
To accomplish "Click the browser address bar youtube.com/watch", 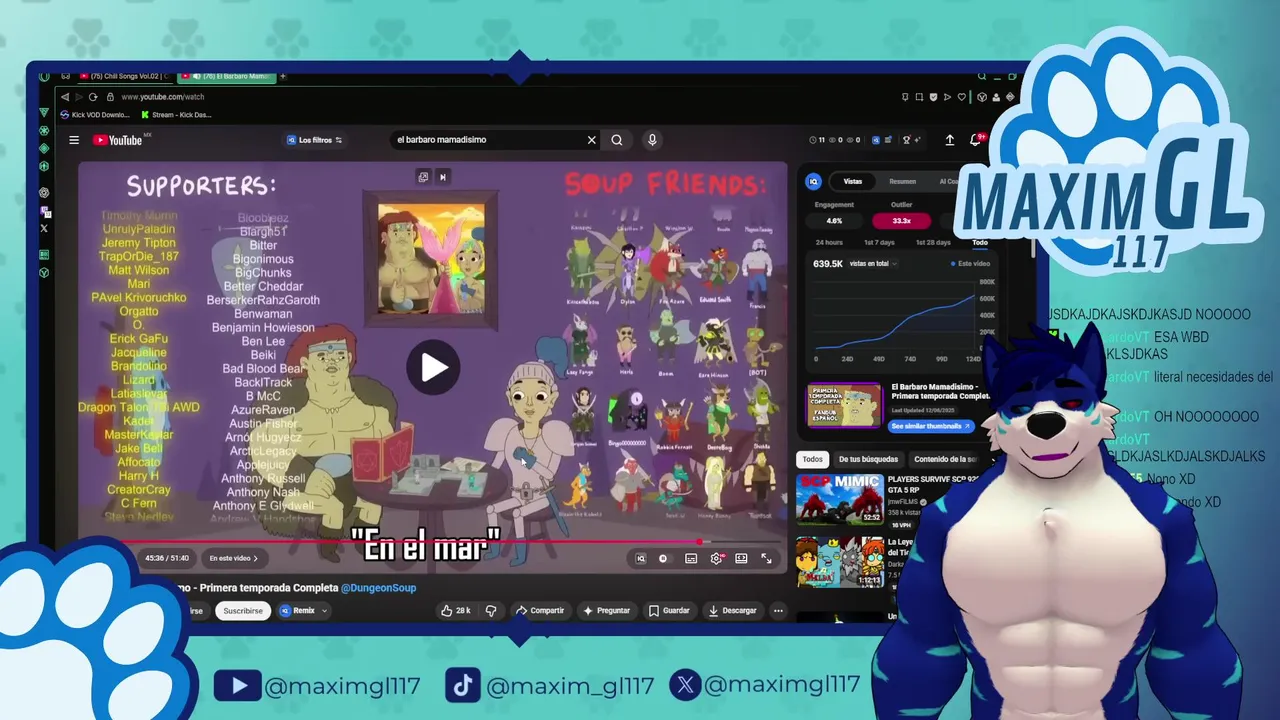I will pos(162,97).
